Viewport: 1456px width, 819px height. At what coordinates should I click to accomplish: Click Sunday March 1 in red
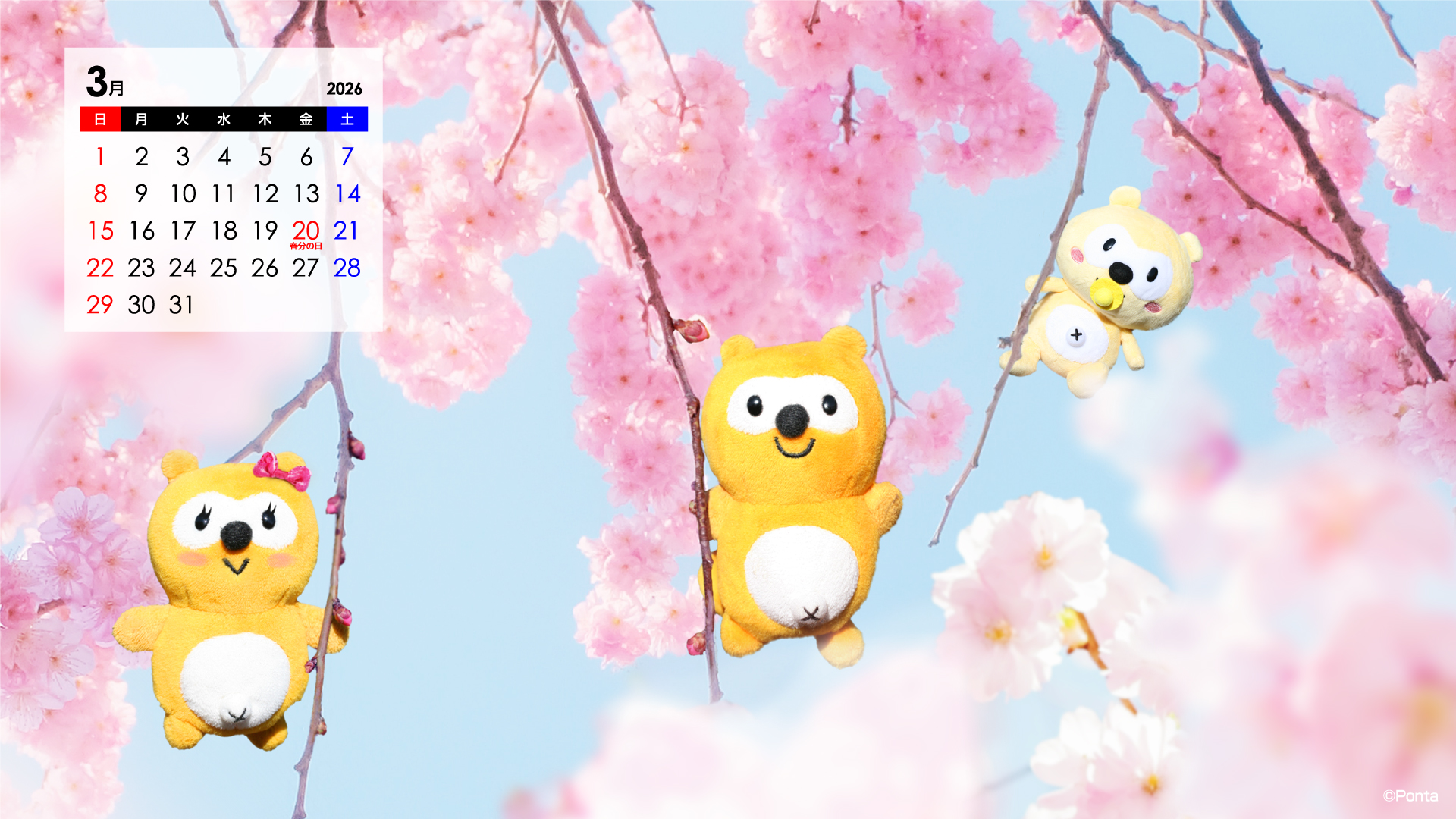pos(100,157)
